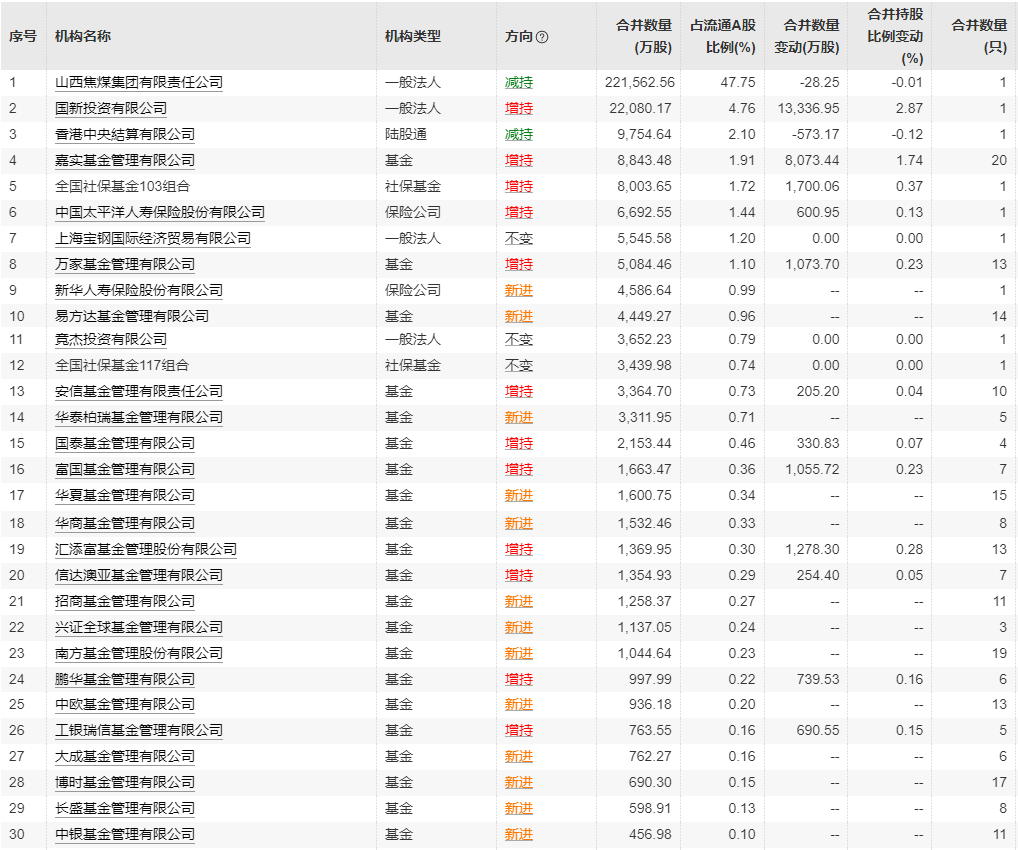
Task: Open 南方基金管理股份有限公司 link
Action: (139, 653)
